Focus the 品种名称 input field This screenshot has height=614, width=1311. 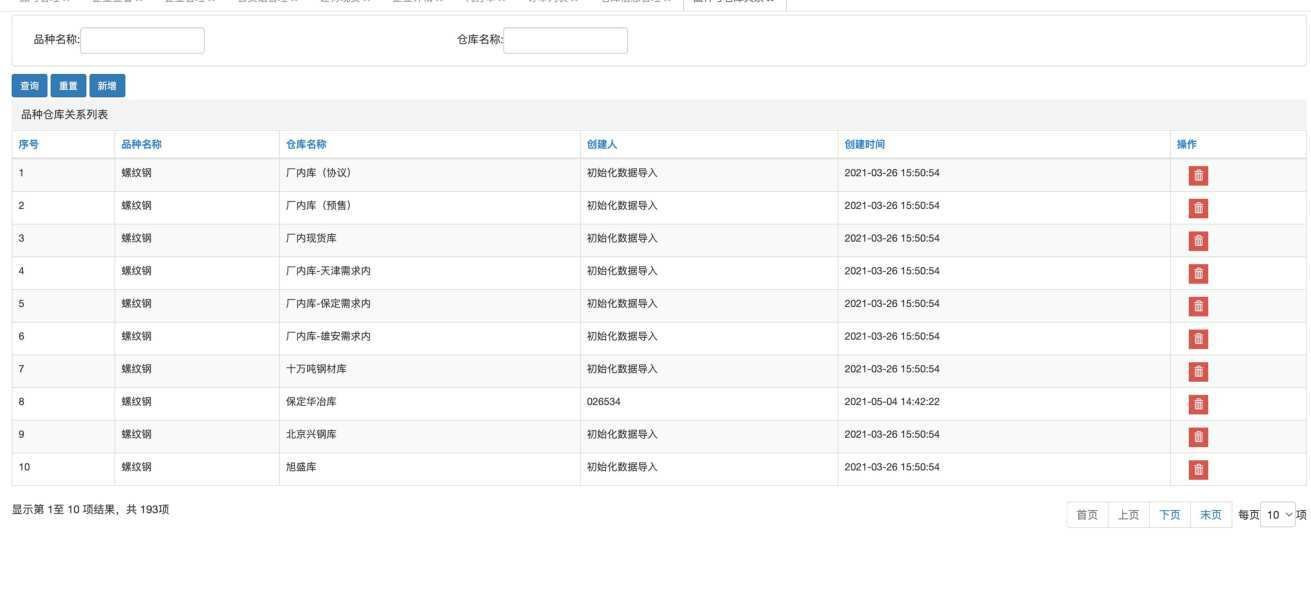[x=142, y=40]
